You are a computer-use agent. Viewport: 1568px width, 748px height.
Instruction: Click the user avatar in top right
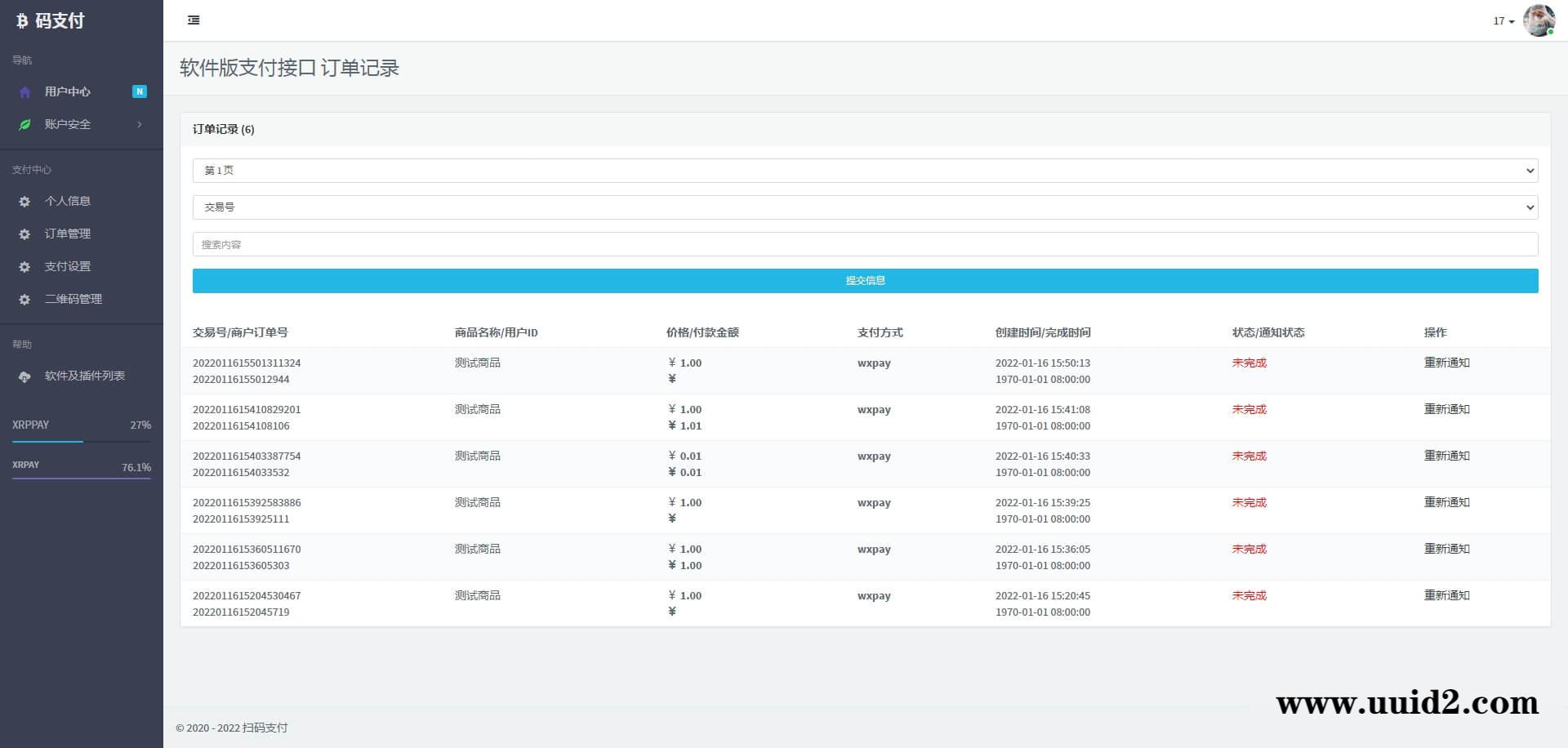click(x=1539, y=20)
